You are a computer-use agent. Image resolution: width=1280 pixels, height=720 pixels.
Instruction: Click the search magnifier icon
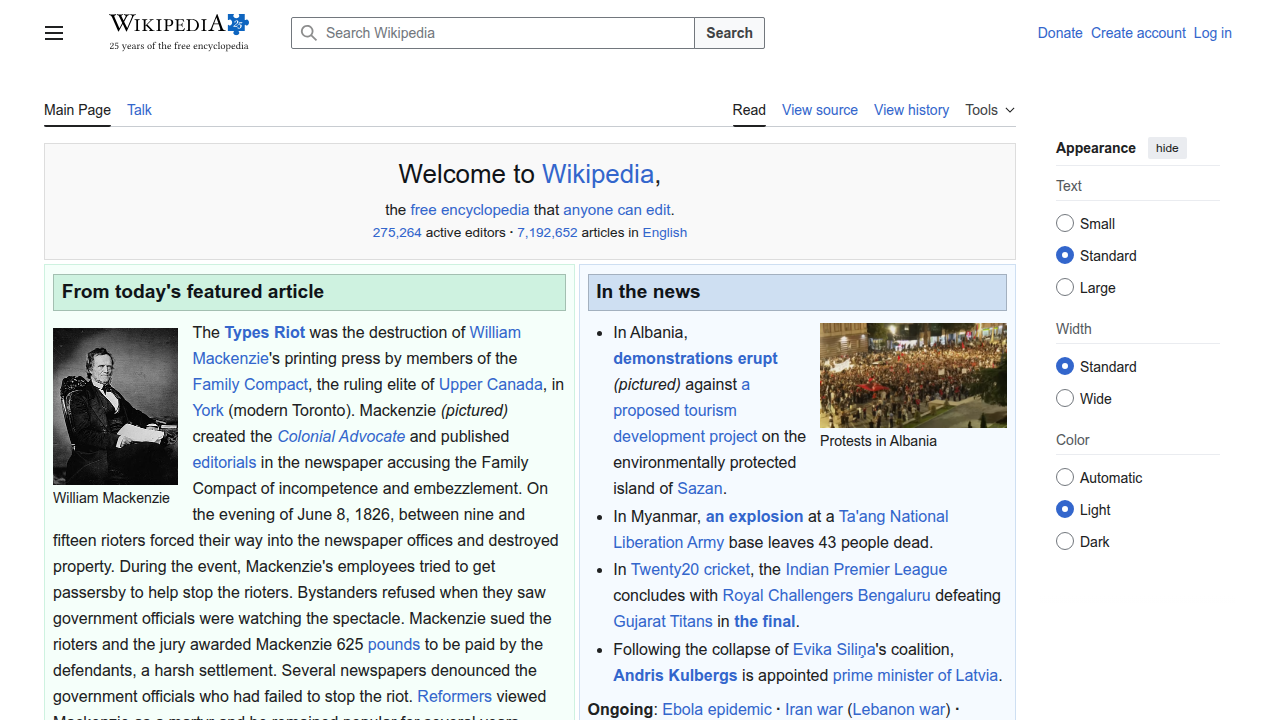[310, 33]
